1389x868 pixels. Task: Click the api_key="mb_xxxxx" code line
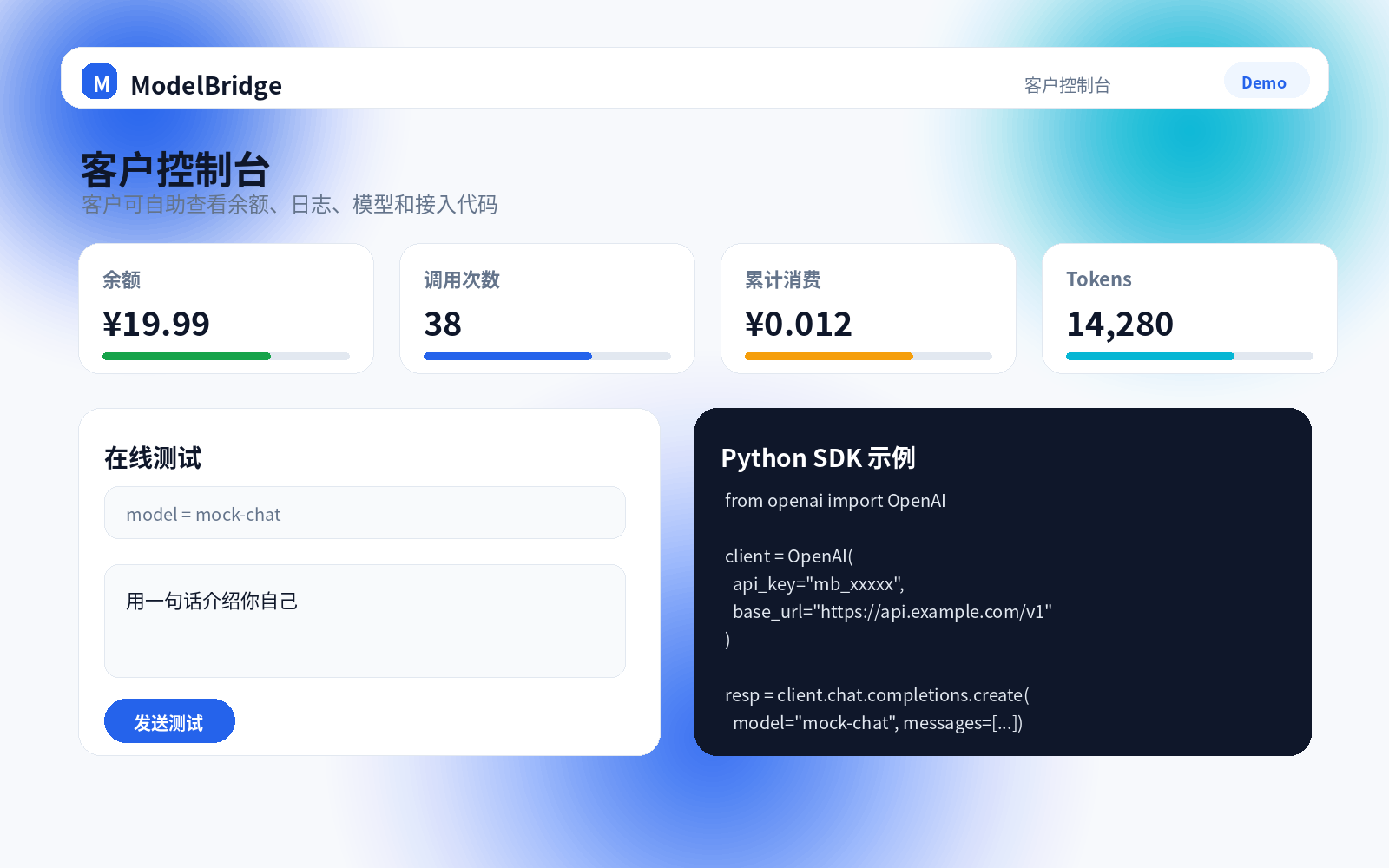click(819, 584)
